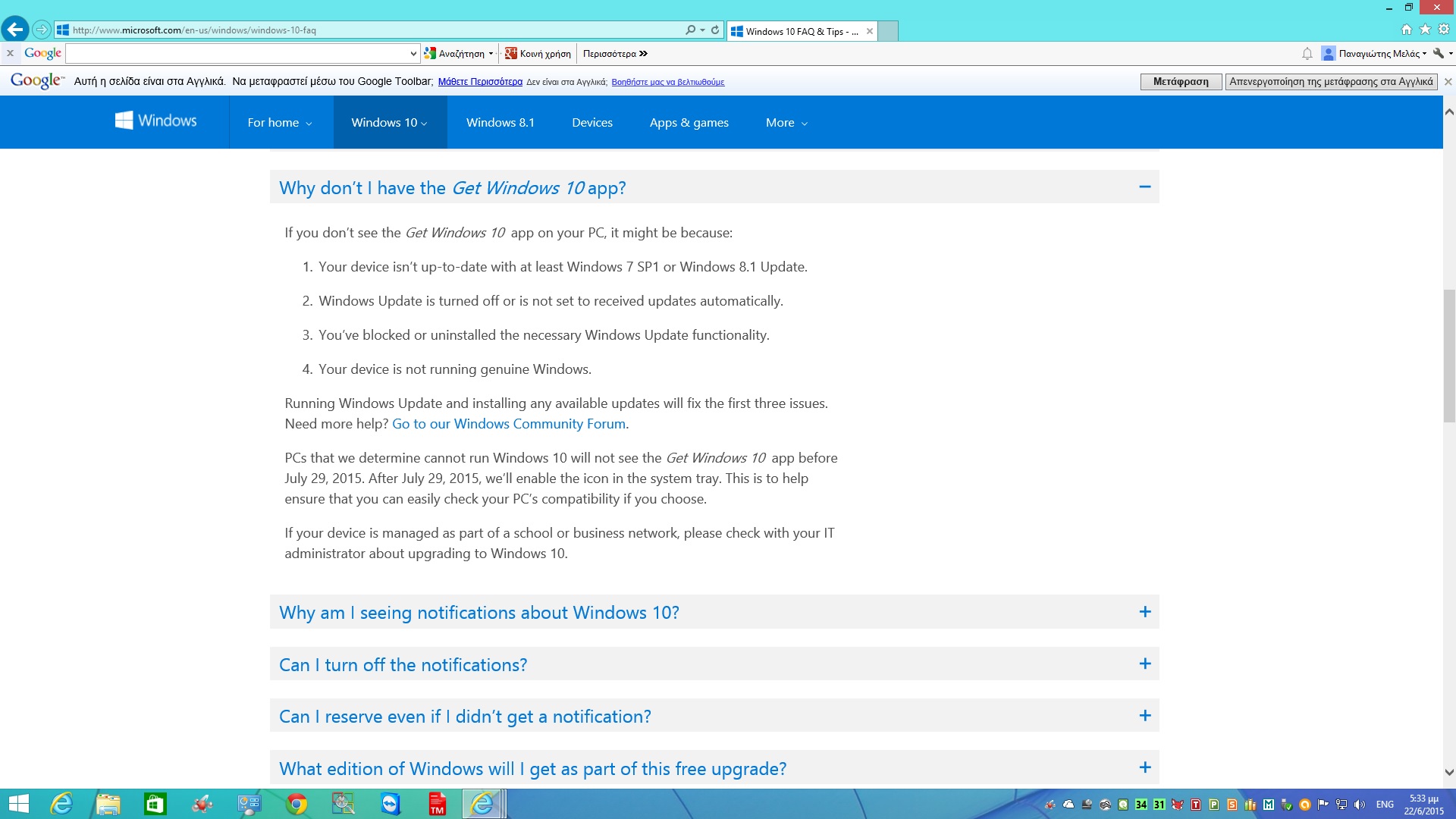The height and width of the screenshot is (819, 1456).
Task: Open the red TM app in taskbar
Action: [438, 804]
